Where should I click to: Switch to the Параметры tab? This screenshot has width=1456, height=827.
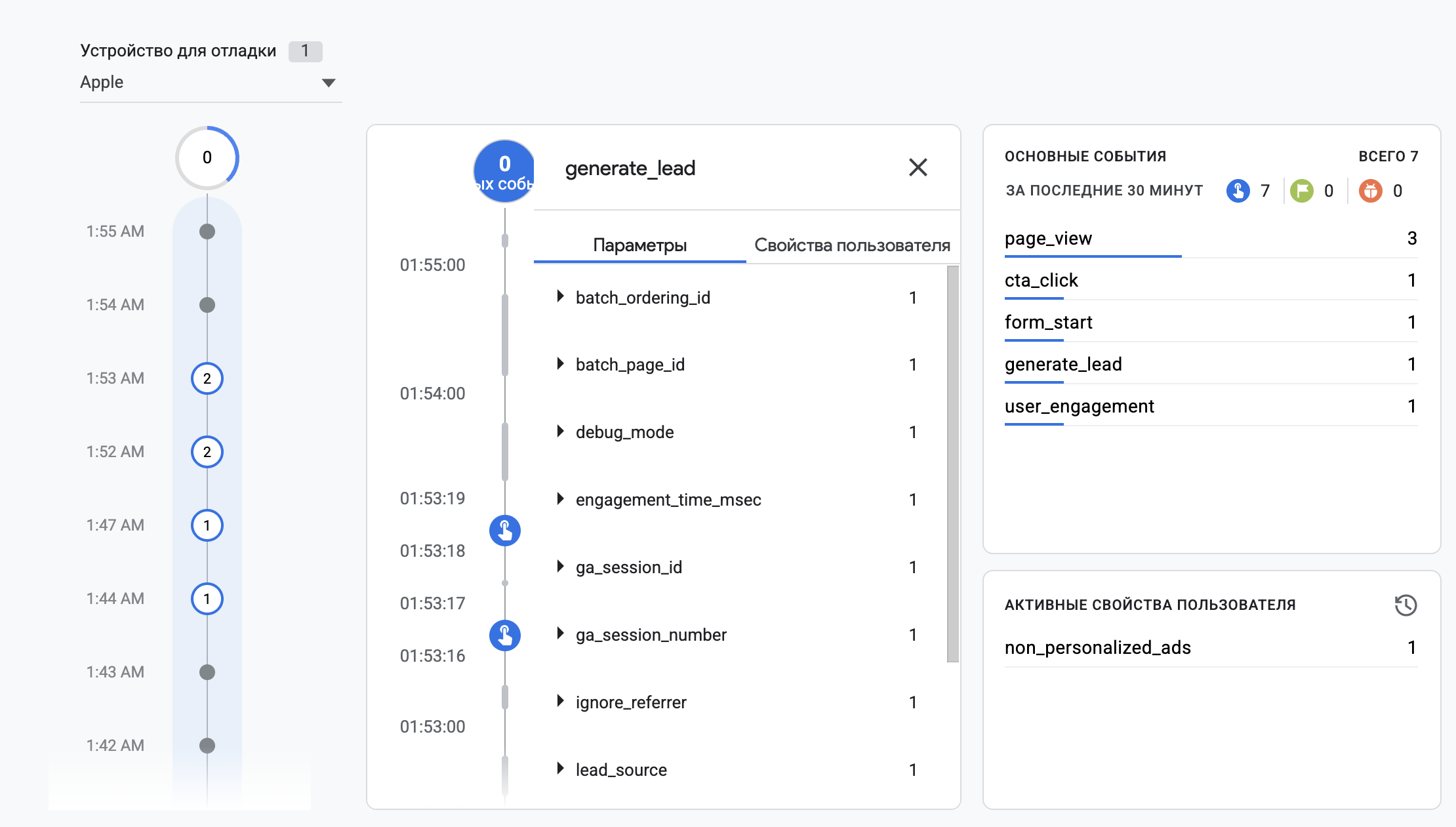(639, 245)
